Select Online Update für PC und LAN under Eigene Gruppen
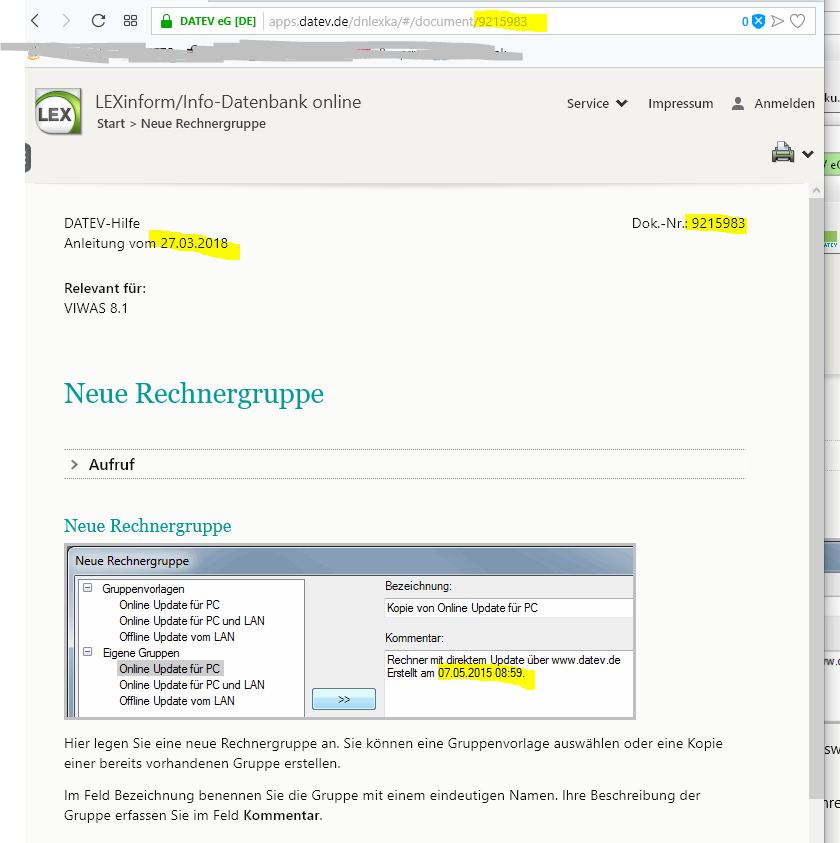 pos(192,685)
